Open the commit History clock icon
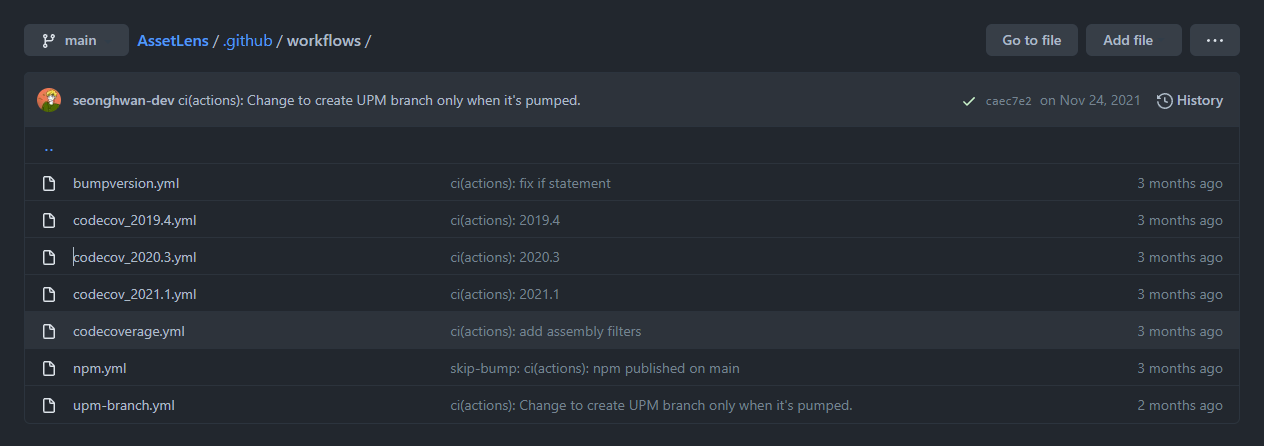The image size is (1264, 446). pos(1165,100)
